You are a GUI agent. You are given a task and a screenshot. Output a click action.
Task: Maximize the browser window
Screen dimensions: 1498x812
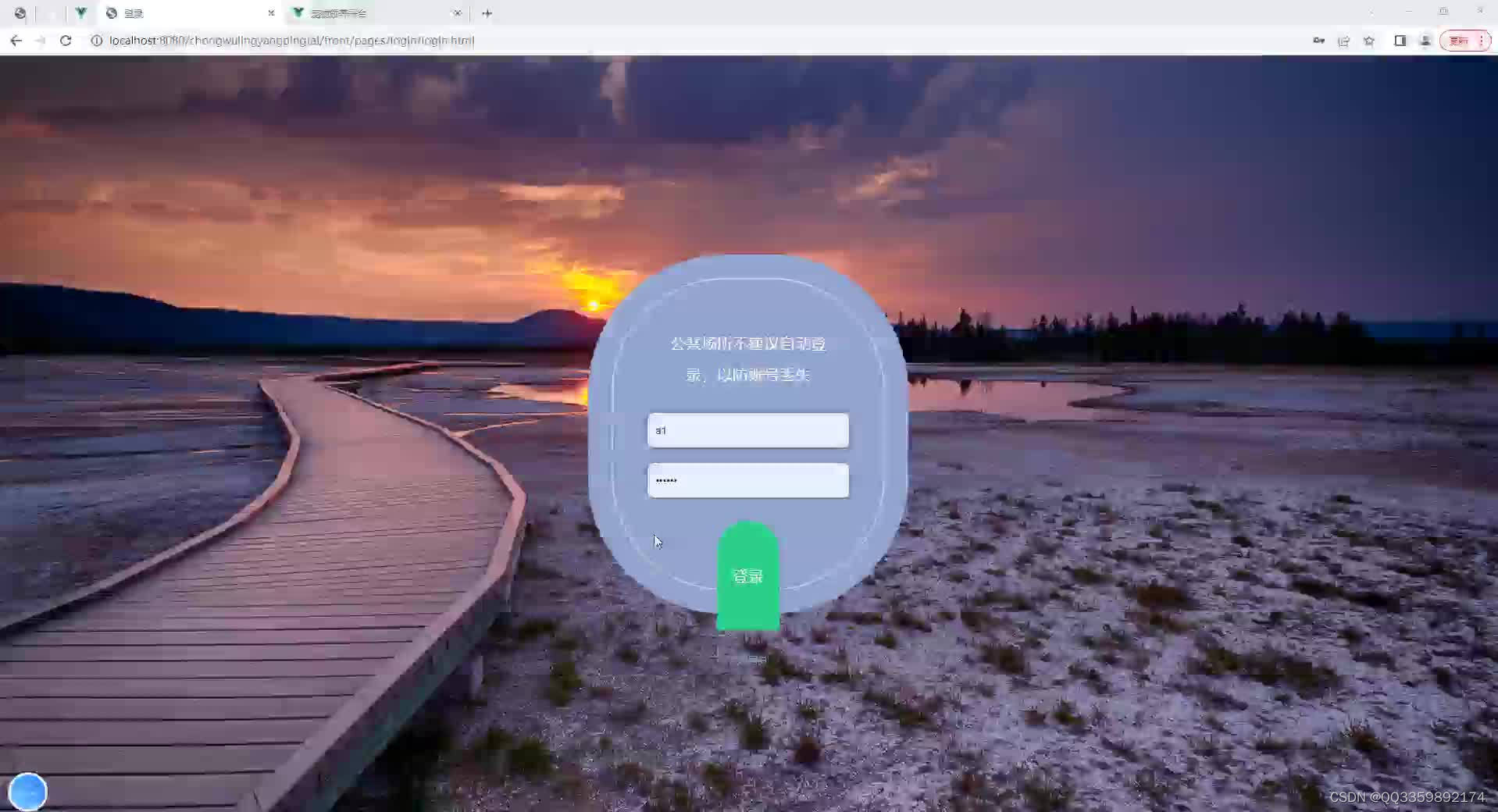tap(1443, 12)
